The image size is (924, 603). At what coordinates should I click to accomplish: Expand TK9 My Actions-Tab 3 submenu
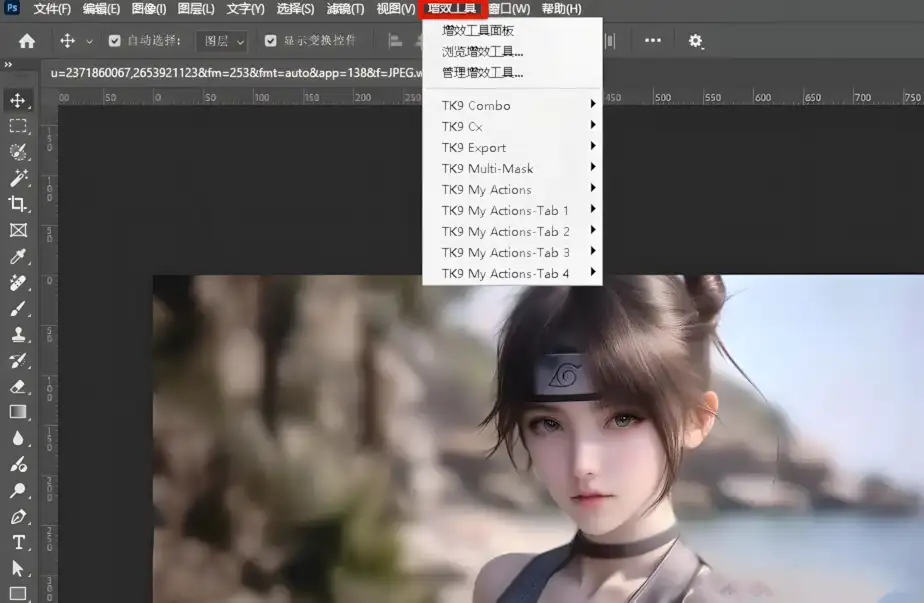tap(512, 252)
